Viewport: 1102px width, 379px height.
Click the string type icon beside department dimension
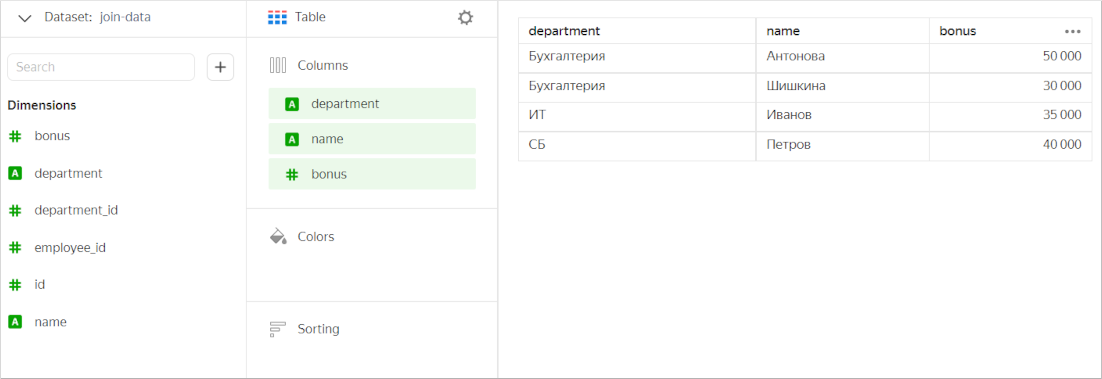click(15, 173)
